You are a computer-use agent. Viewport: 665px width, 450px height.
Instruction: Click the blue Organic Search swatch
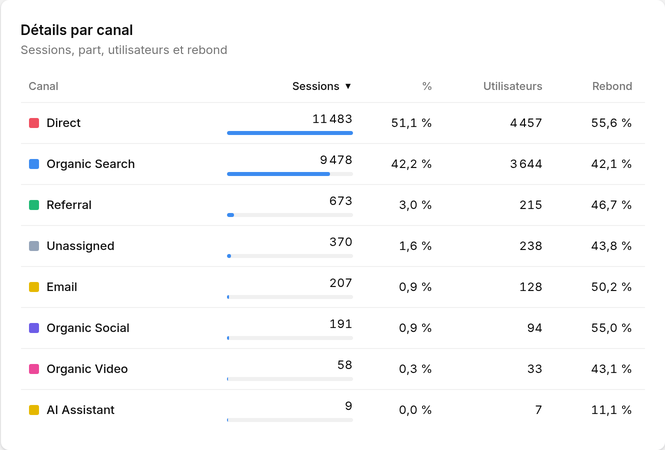click(x=34, y=164)
